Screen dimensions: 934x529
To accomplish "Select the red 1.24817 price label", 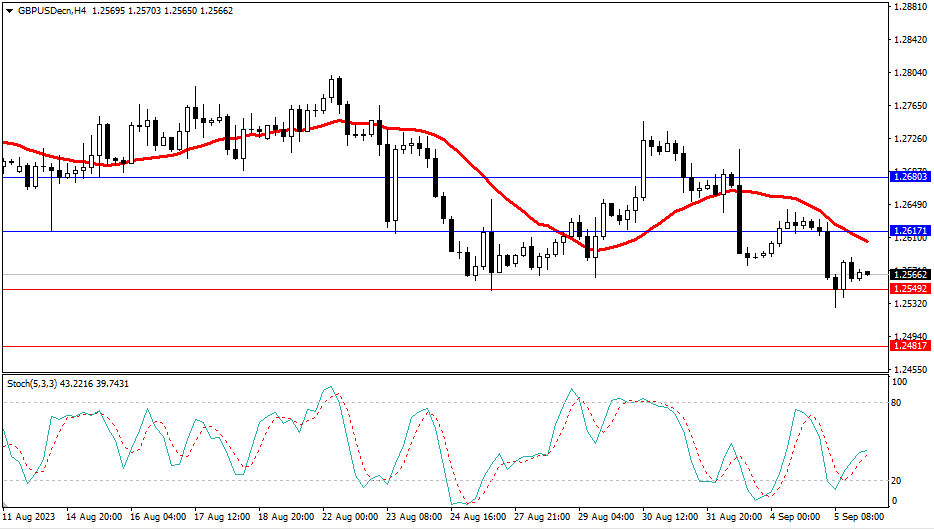I will (x=909, y=346).
